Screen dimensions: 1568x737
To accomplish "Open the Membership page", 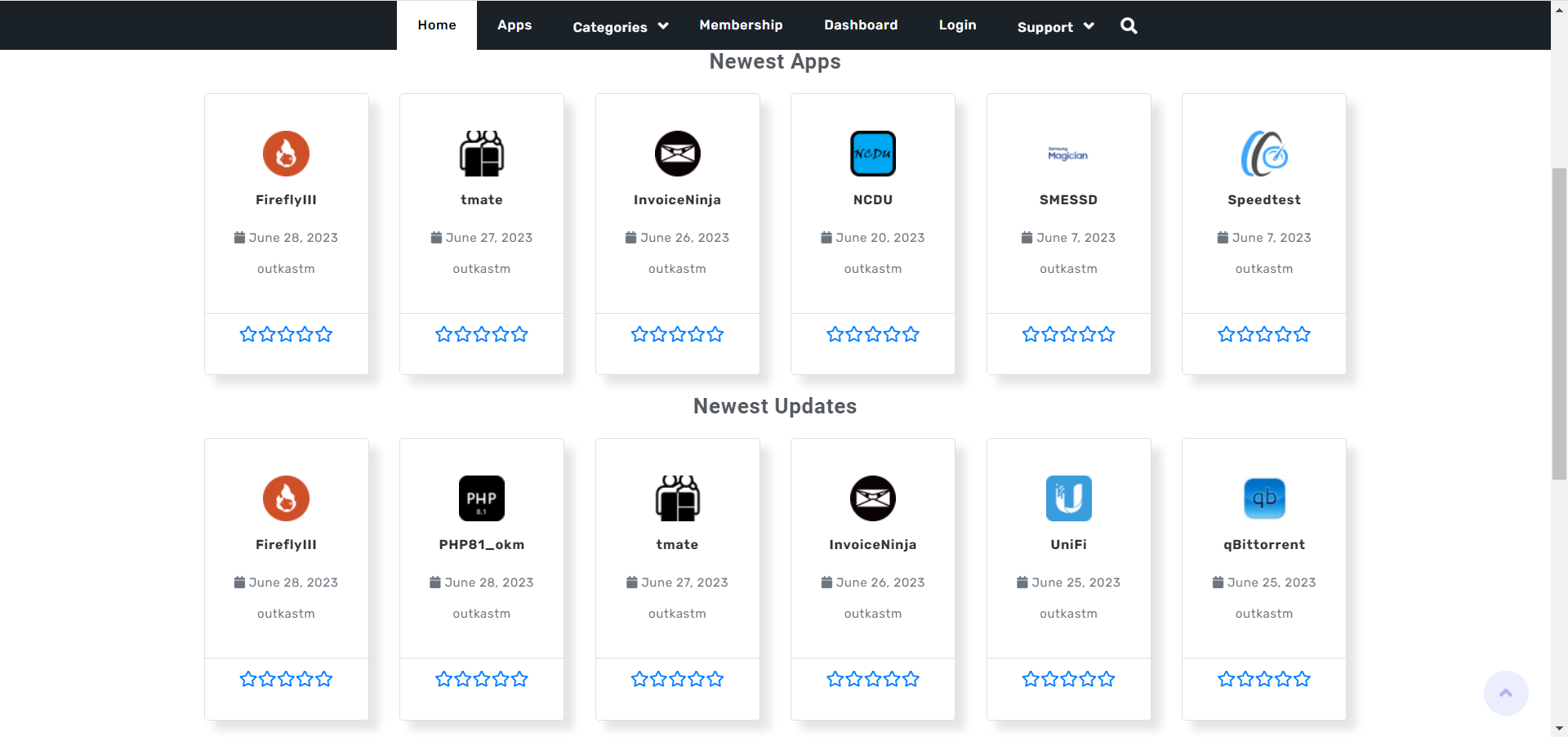I will pos(741,25).
